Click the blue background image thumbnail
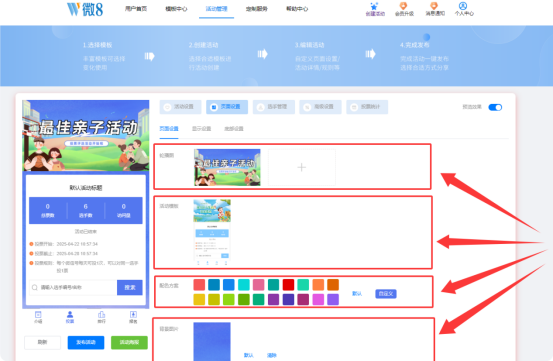This screenshot has height=361, width=553. pyautogui.click(x=212, y=341)
